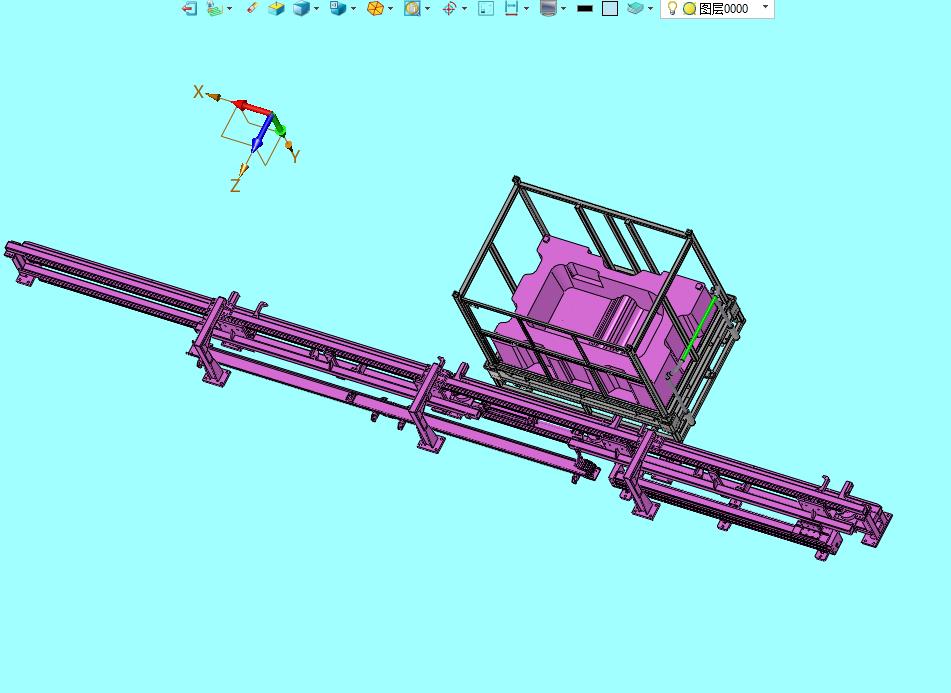Click the gray monitor display icon
Viewport: 951px width, 693px height.
[x=548, y=8]
